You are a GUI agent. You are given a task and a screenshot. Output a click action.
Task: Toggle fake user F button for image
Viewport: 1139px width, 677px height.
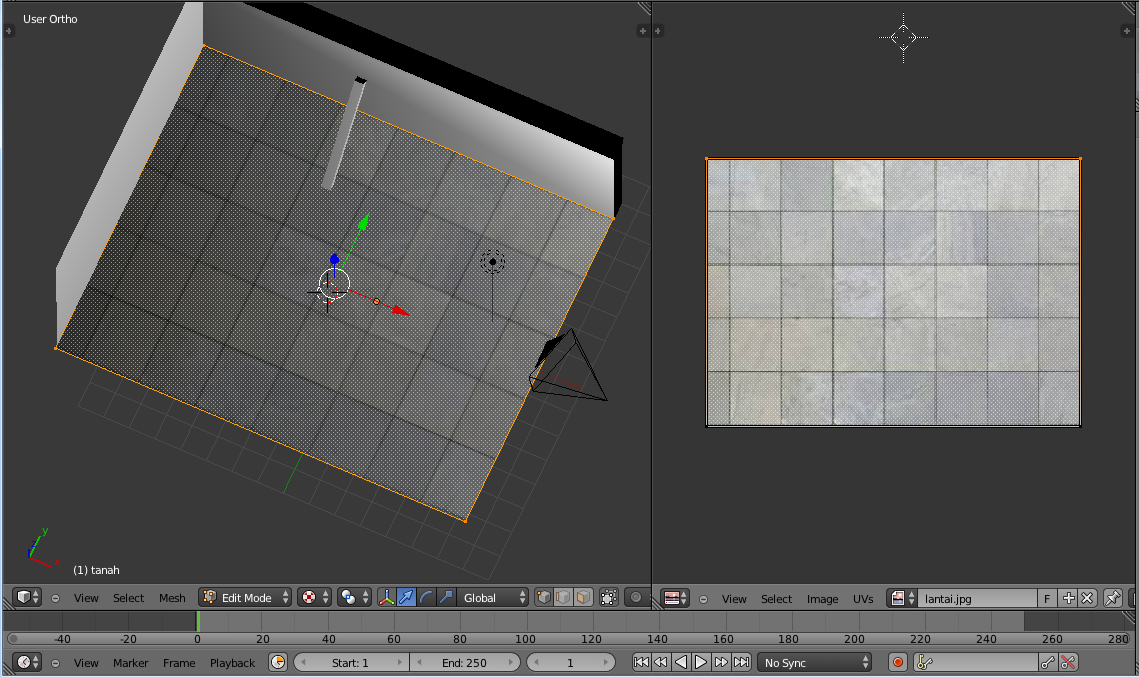click(1047, 599)
